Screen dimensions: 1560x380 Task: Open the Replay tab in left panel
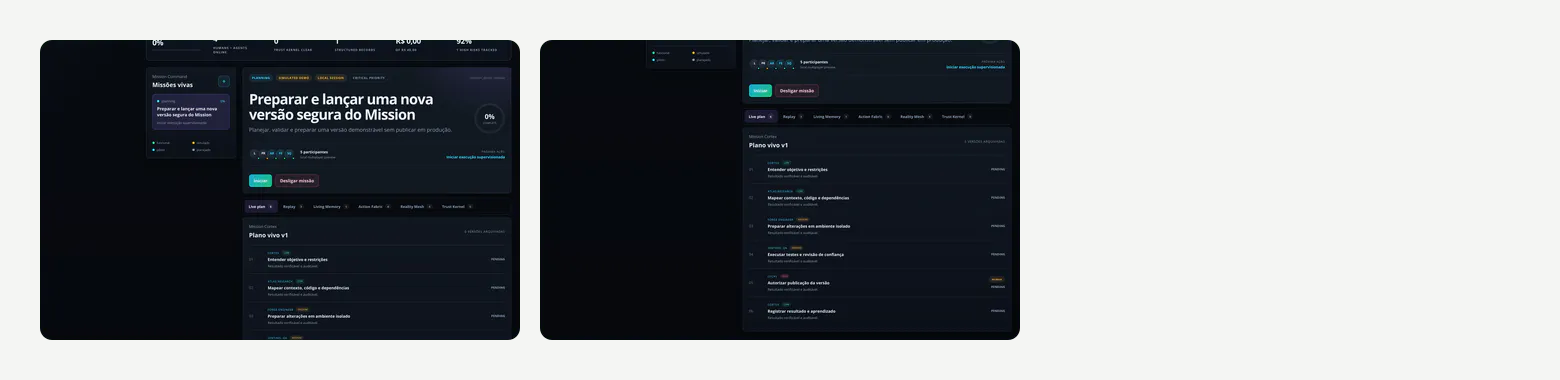(x=293, y=206)
